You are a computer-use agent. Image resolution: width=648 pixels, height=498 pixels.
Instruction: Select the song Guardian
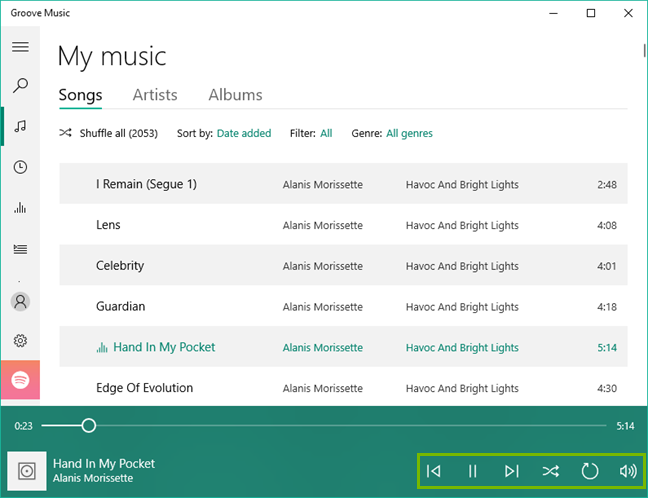click(x=343, y=306)
